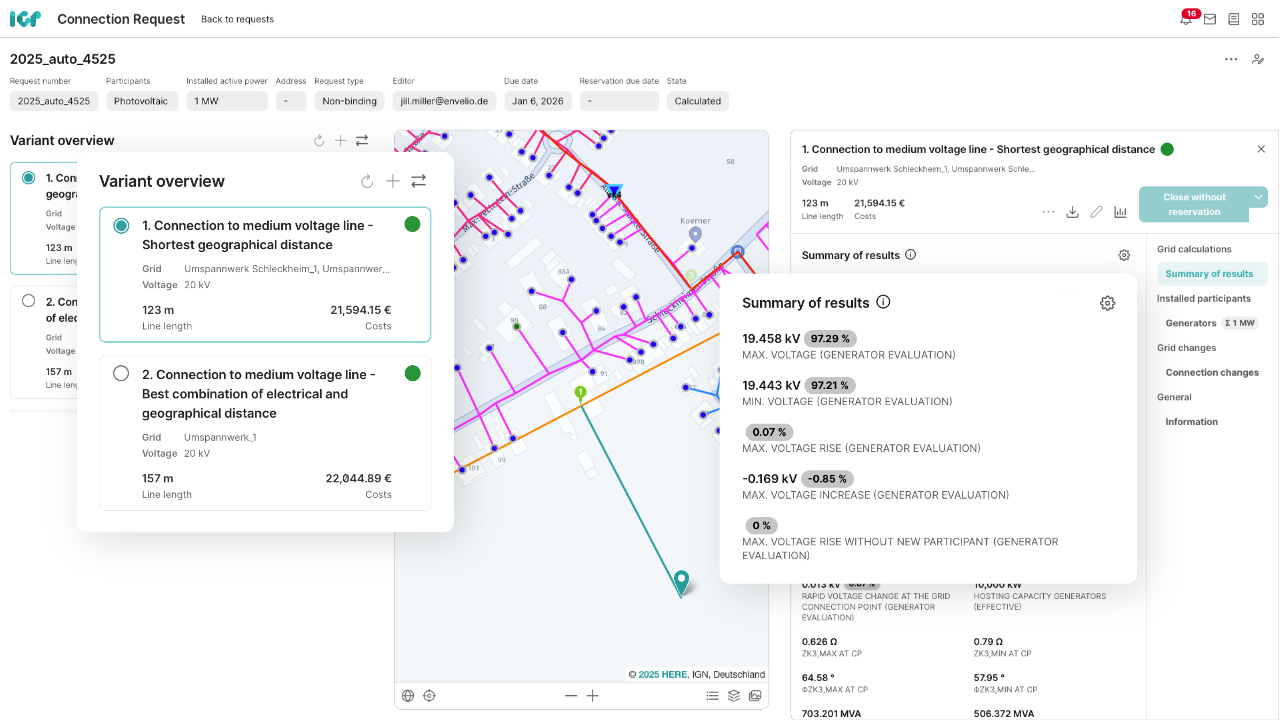Open the notifications bell with 16 badge
This screenshot has height=720, width=1280.
click(1186, 19)
